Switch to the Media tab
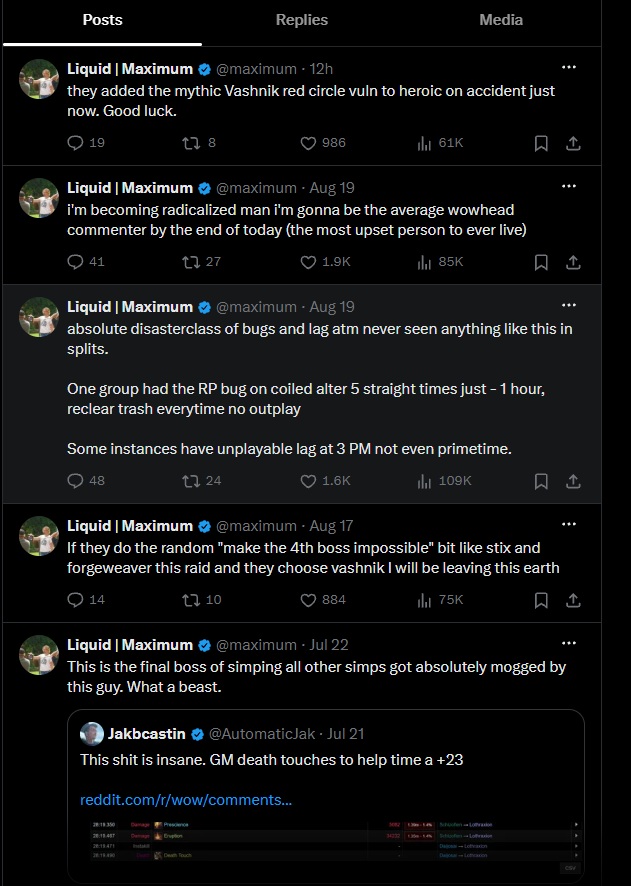 pos(501,20)
